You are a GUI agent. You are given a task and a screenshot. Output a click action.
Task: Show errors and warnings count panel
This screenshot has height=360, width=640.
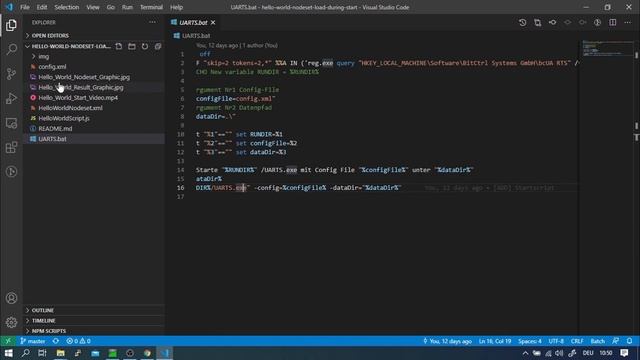click(x=78, y=341)
